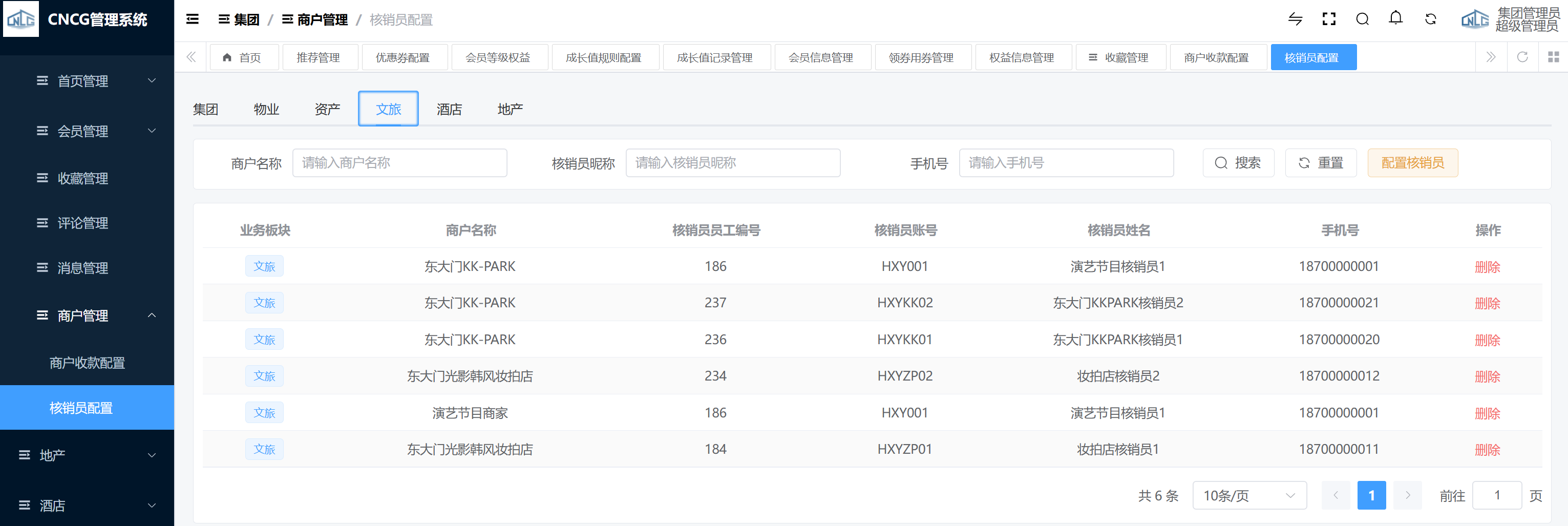The width and height of the screenshot is (1568, 526).
Task: Open the 会员信息管理 page tab
Action: [821, 57]
